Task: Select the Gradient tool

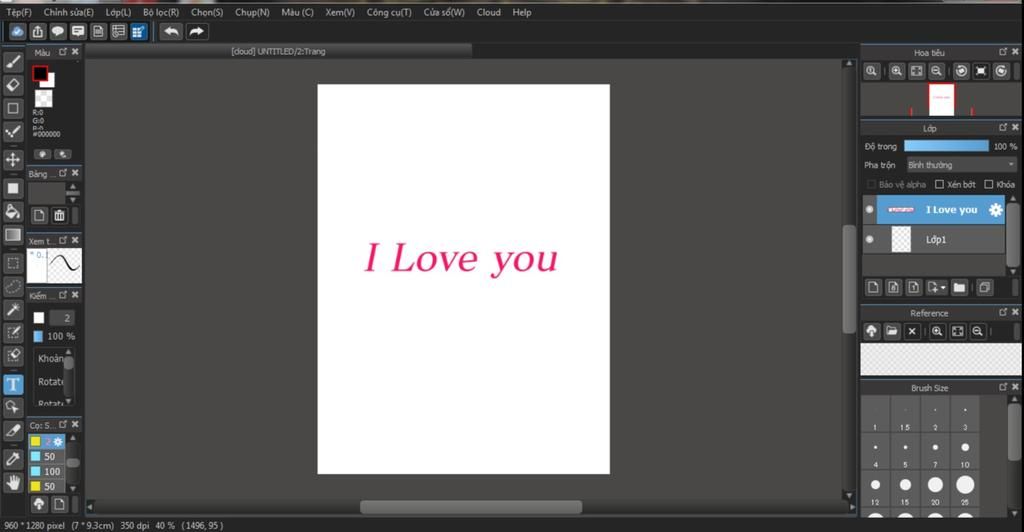Action: 13,235
